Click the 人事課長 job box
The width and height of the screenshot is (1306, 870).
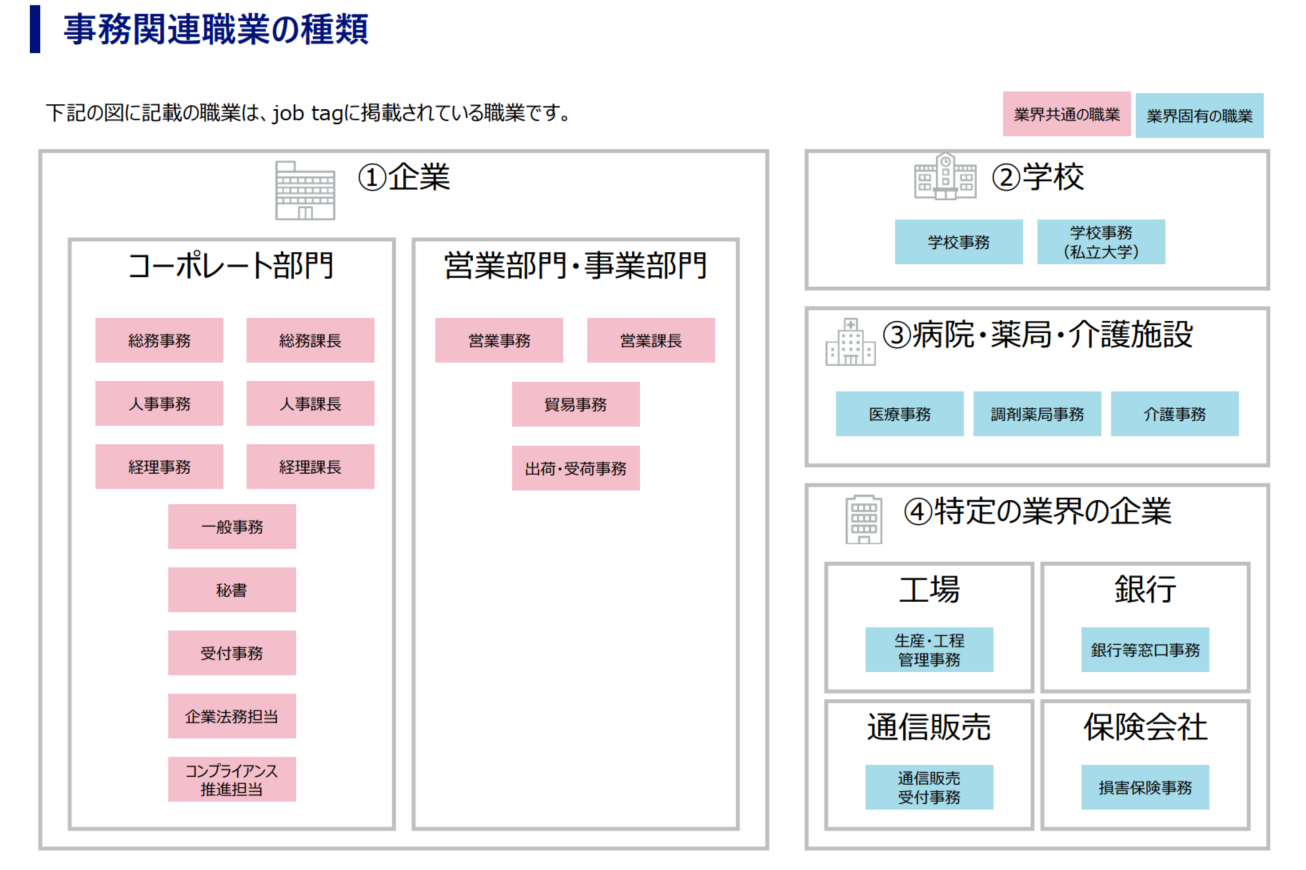[x=310, y=404]
